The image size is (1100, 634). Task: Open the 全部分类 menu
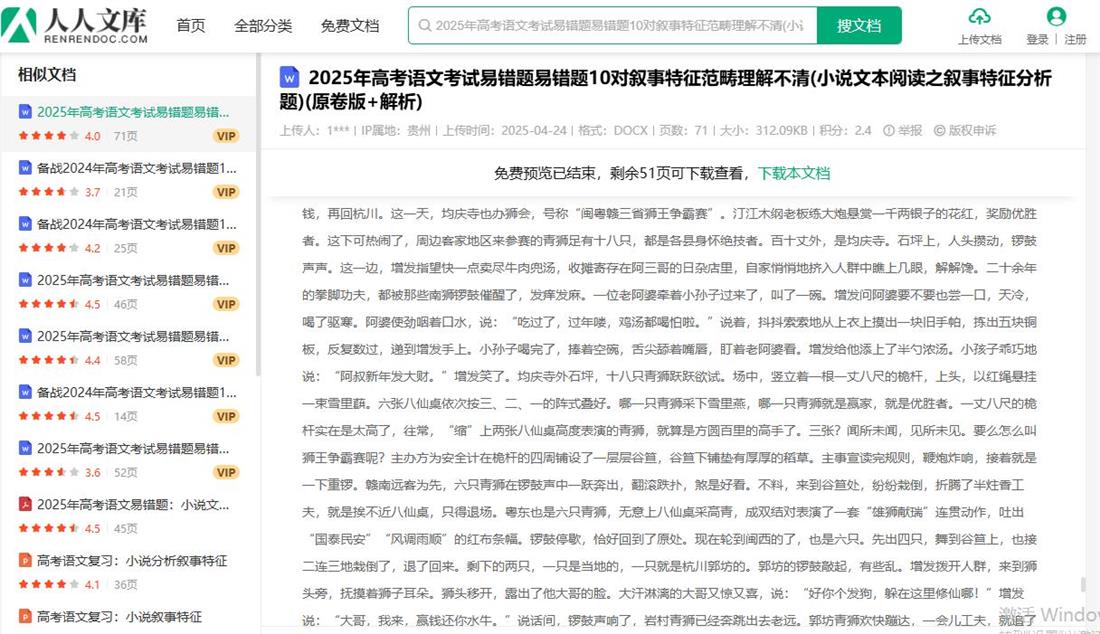pyautogui.click(x=262, y=26)
